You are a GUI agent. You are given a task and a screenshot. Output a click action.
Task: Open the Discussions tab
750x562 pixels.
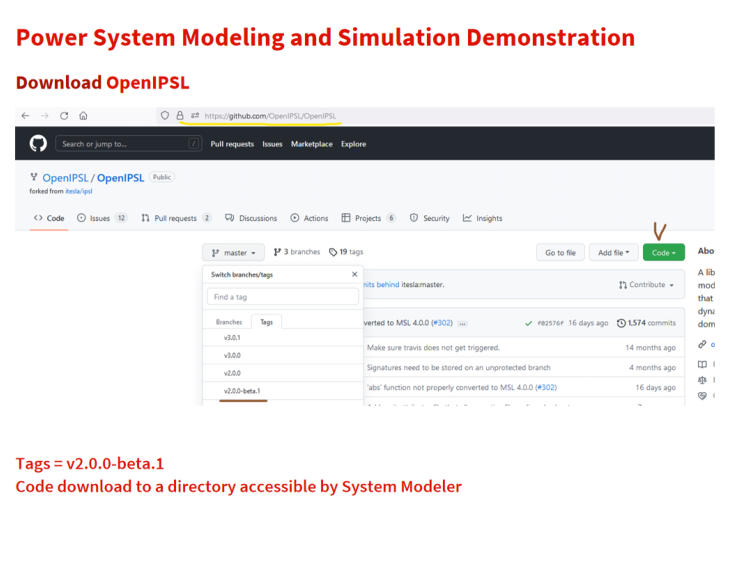pos(251,218)
